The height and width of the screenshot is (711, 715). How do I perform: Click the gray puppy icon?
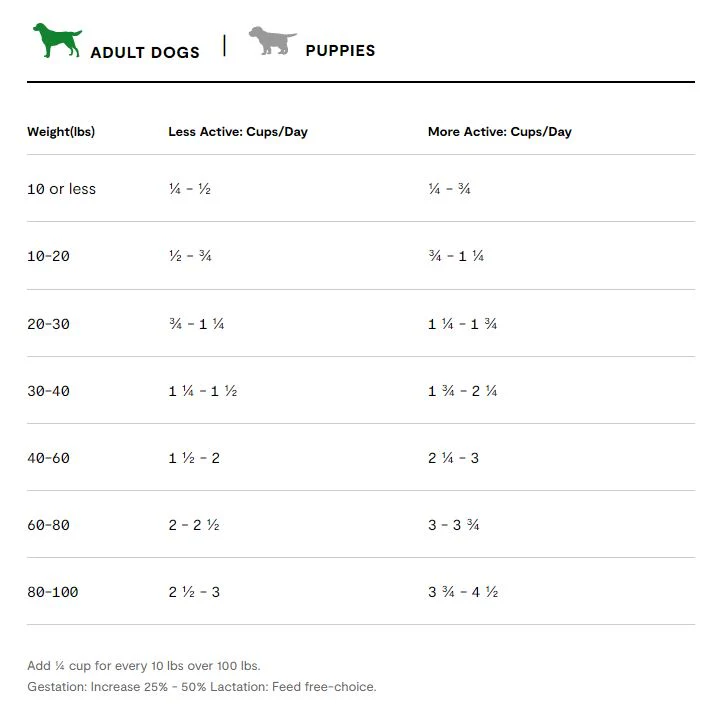272,40
